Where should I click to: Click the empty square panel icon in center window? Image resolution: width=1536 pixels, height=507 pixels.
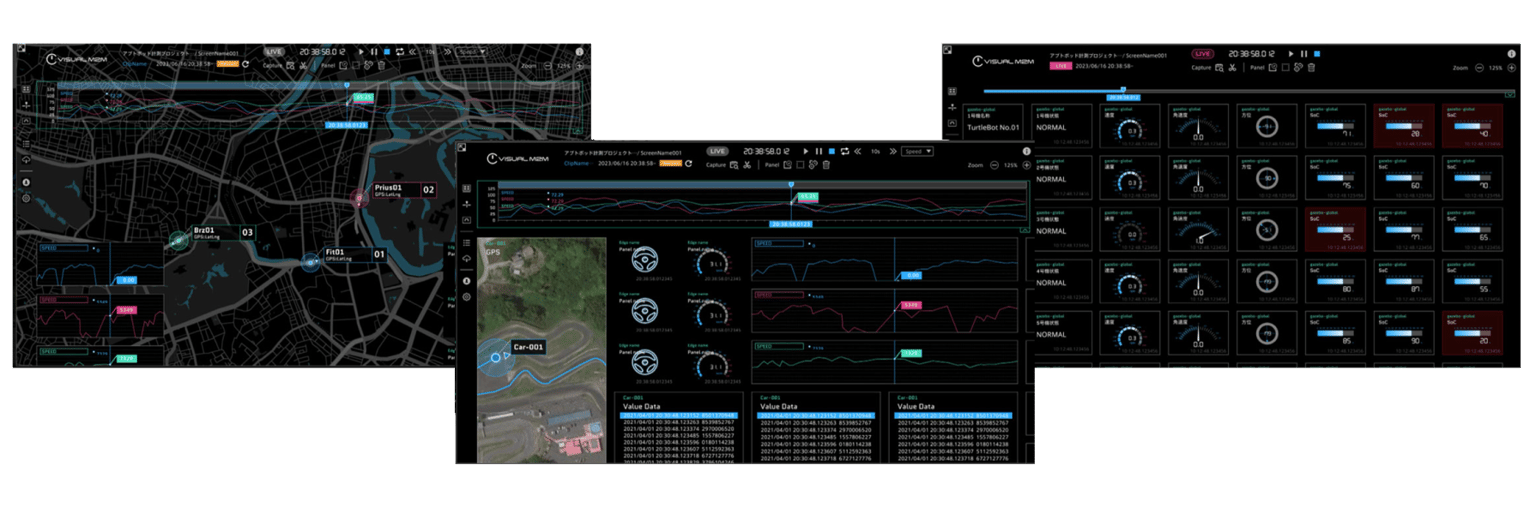[x=800, y=165]
